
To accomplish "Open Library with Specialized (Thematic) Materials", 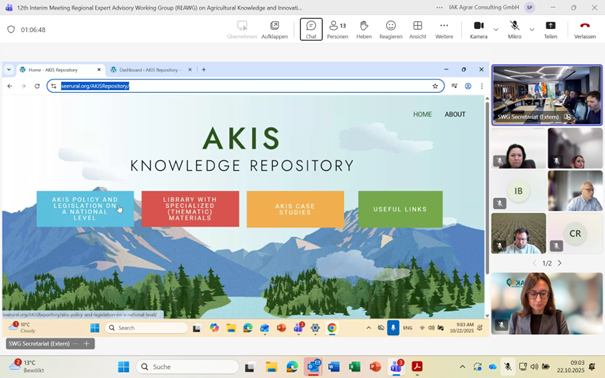I will tap(190, 209).
